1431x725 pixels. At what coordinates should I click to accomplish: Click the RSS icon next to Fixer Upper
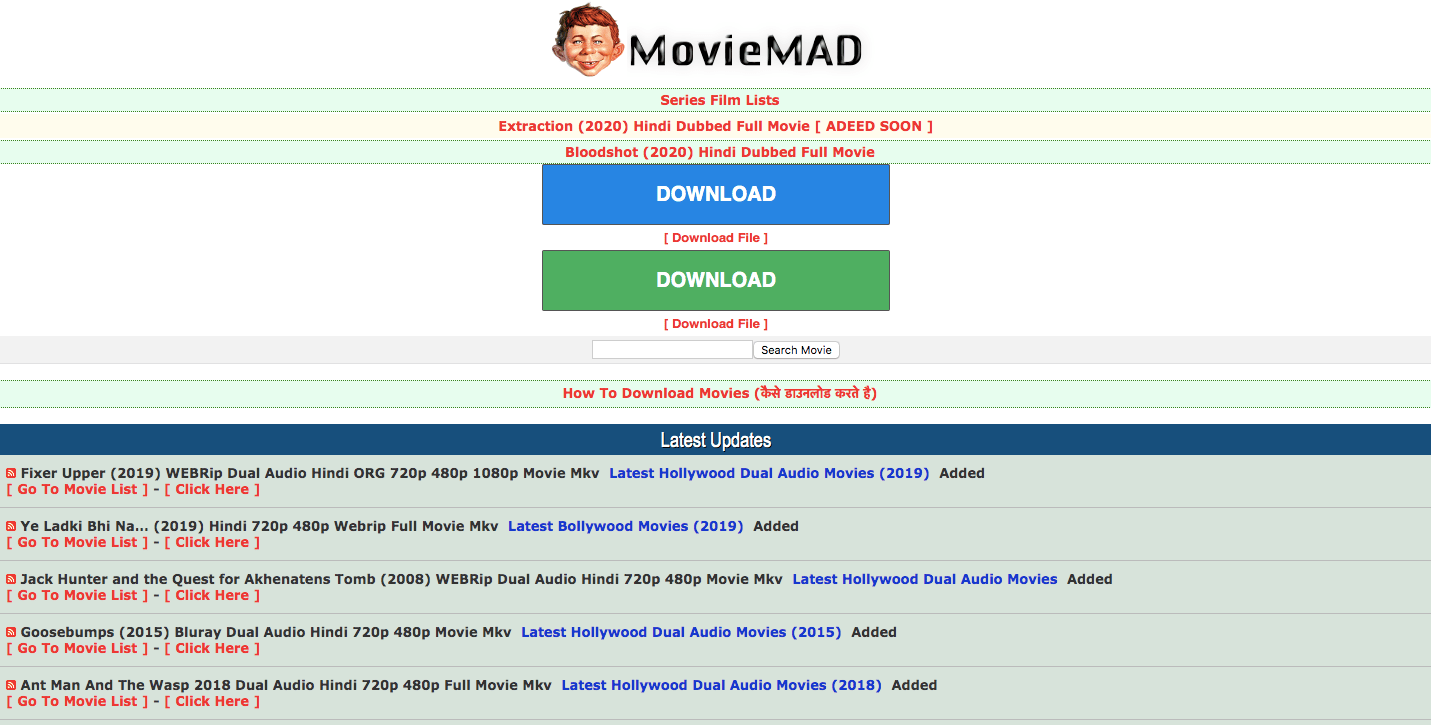click(10, 472)
